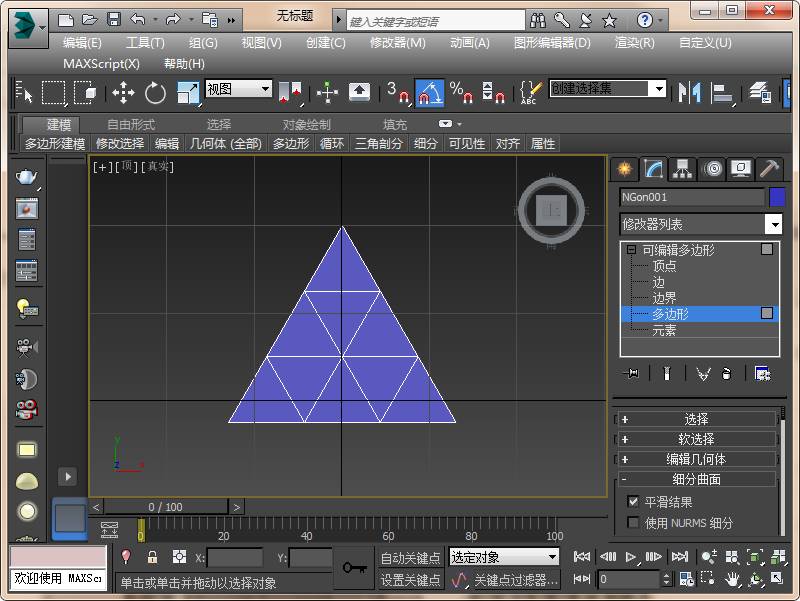
Task: Switch to the 对象绘制 ribbon tab
Action: click(x=307, y=124)
